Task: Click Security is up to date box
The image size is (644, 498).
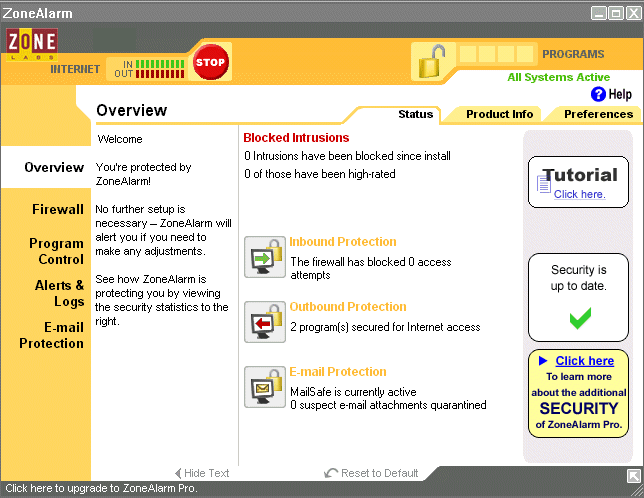Action: click(578, 297)
